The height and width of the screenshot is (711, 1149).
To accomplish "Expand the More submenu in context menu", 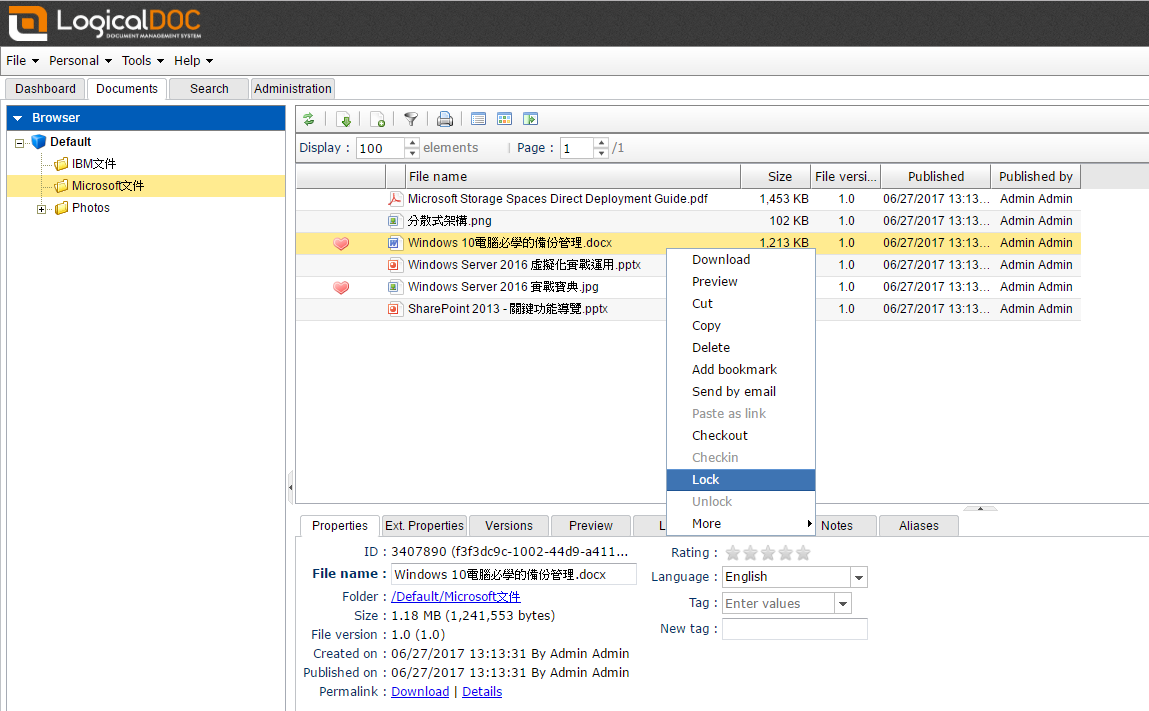I will click(x=741, y=523).
